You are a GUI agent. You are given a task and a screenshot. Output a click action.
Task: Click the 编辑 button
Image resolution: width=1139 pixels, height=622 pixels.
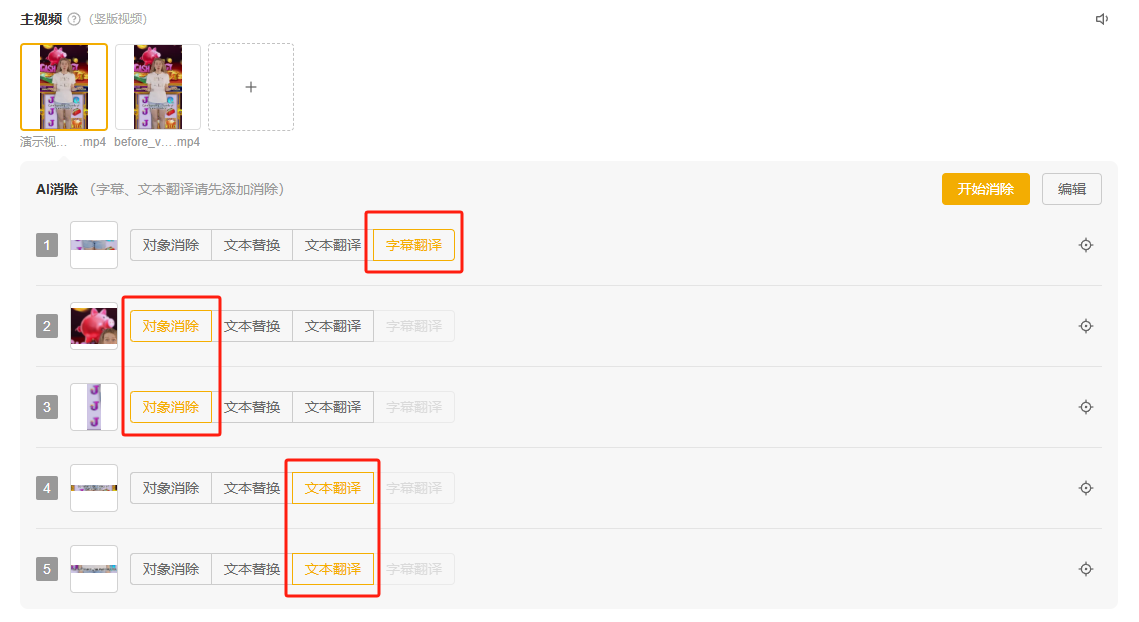coord(1071,189)
